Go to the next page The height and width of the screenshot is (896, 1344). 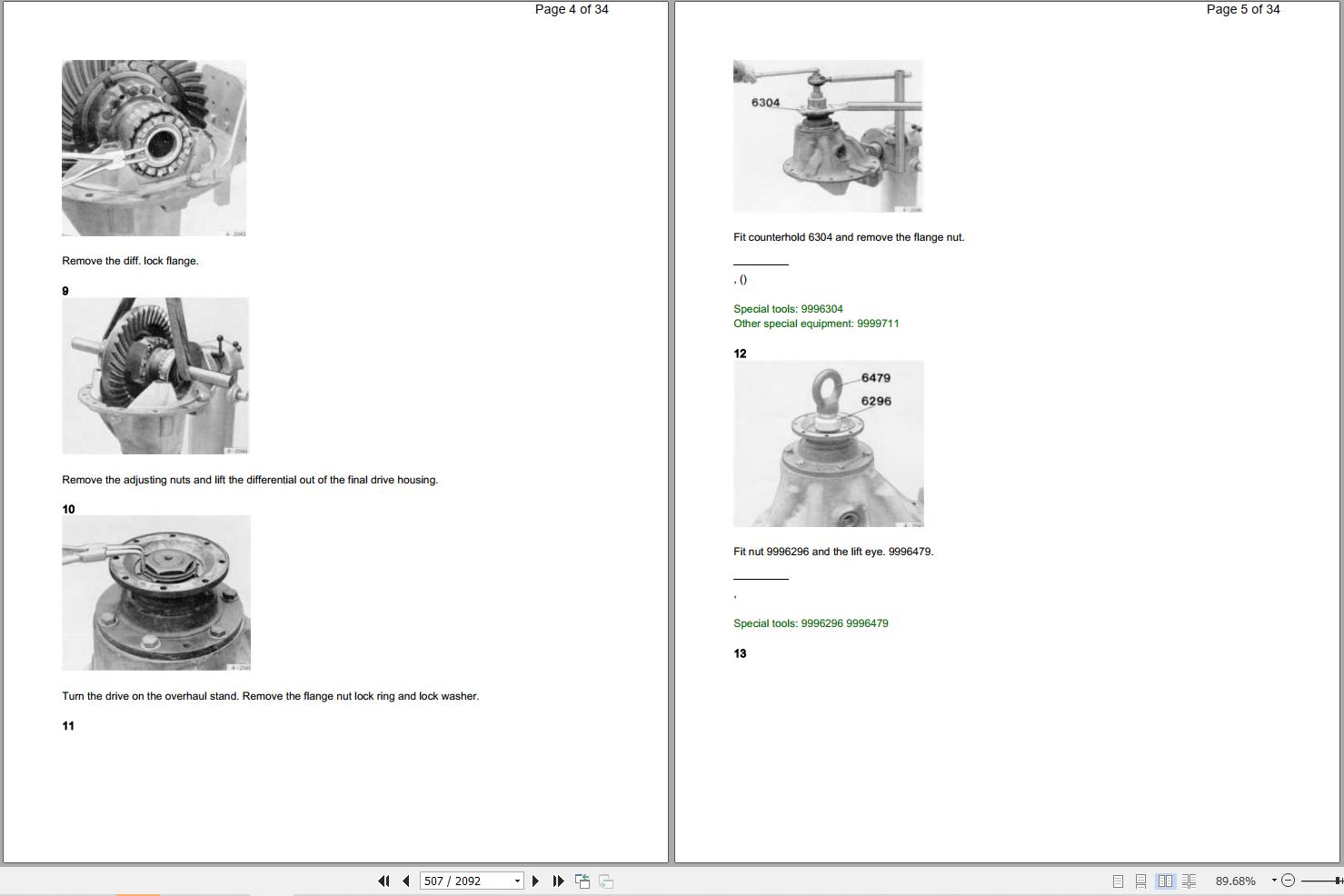pos(535,881)
